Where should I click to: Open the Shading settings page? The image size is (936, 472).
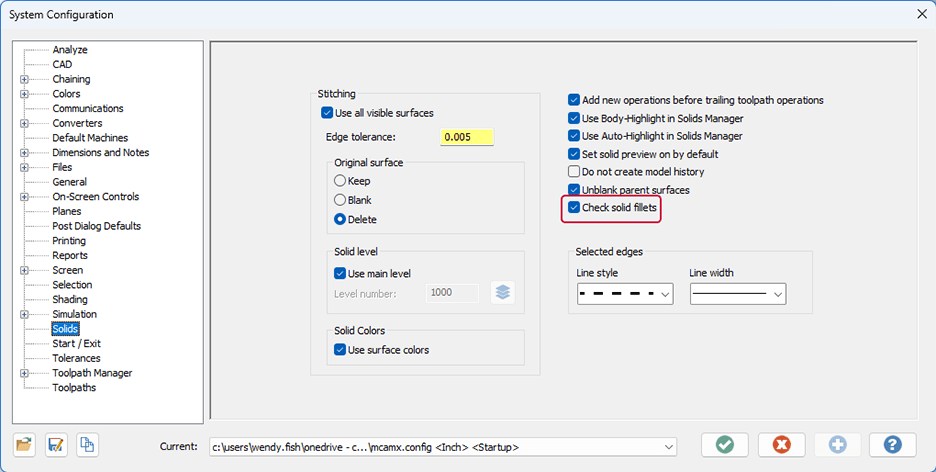[70, 299]
